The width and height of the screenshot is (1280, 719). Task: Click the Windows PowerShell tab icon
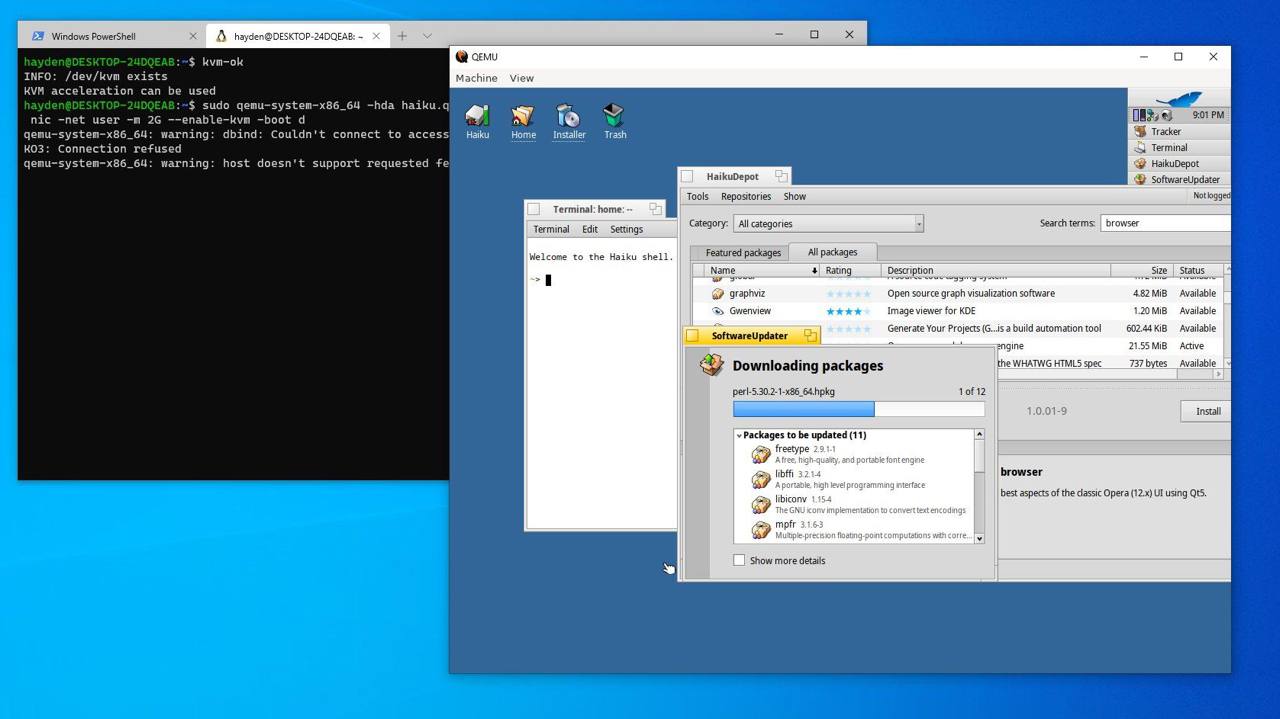(38, 36)
